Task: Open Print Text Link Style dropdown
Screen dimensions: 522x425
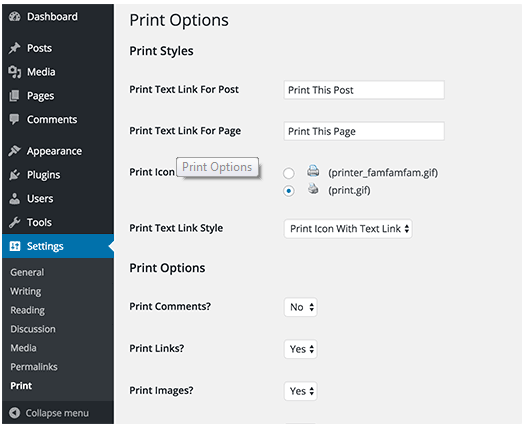Action: coord(348,229)
